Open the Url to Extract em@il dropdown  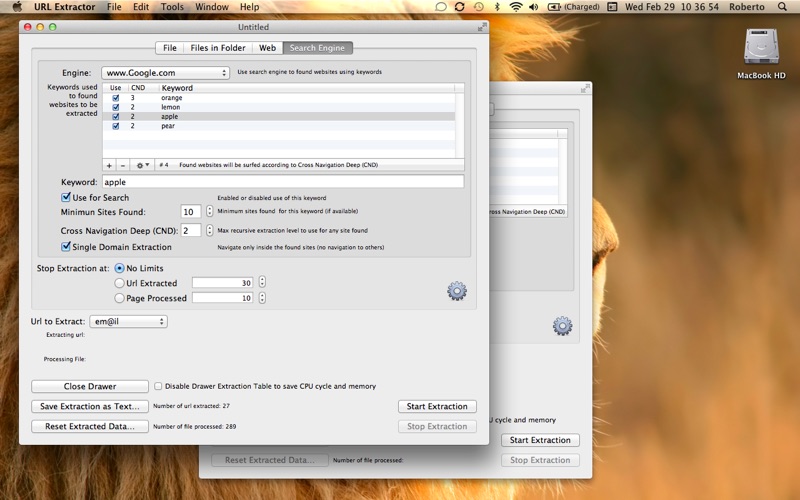coord(129,321)
